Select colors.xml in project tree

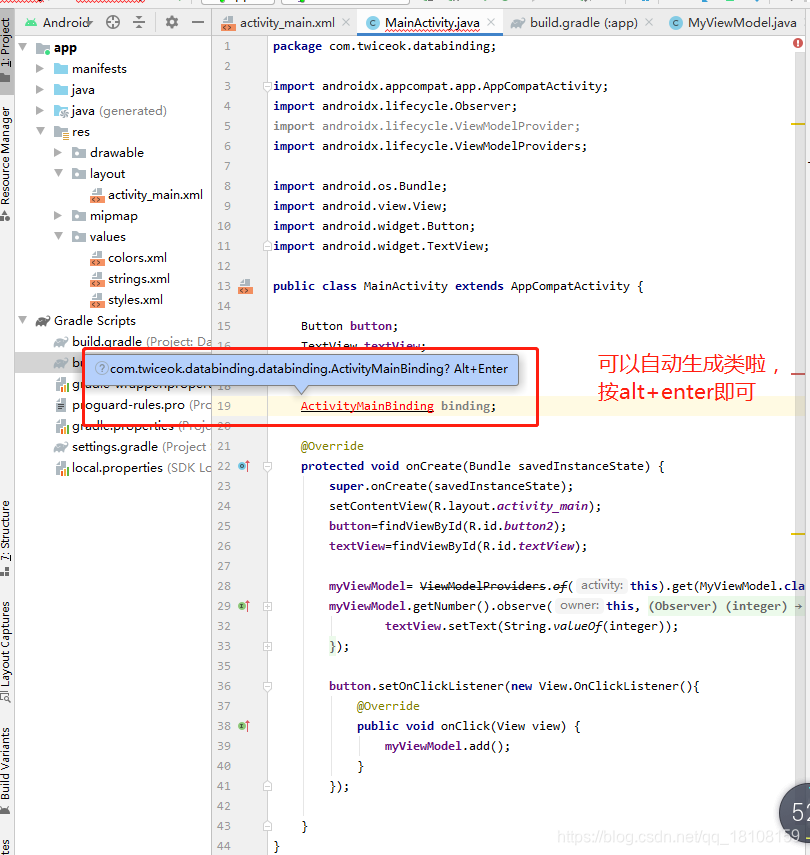[129, 257]
